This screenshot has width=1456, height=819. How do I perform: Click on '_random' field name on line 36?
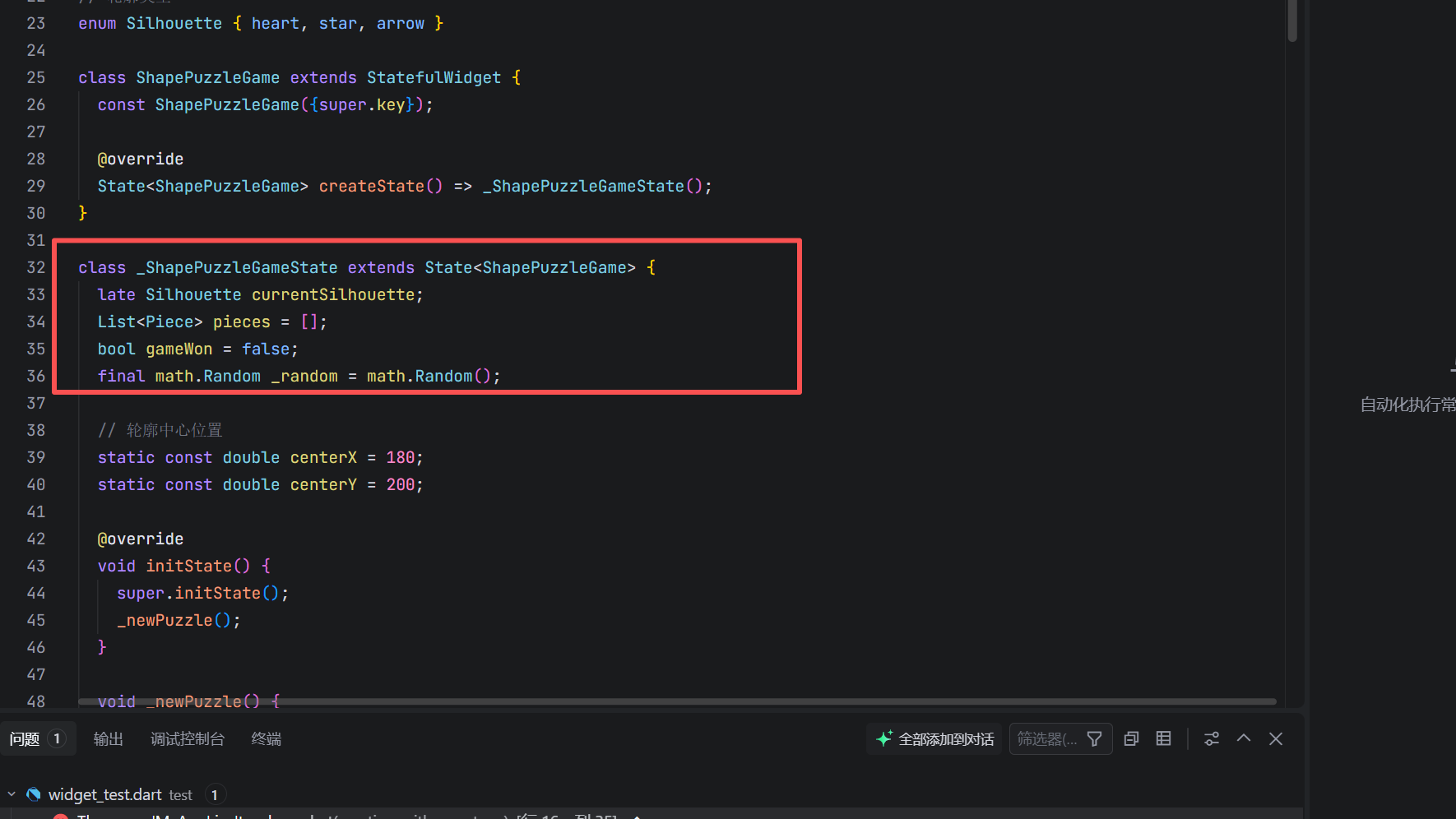[x=304, y=376]
